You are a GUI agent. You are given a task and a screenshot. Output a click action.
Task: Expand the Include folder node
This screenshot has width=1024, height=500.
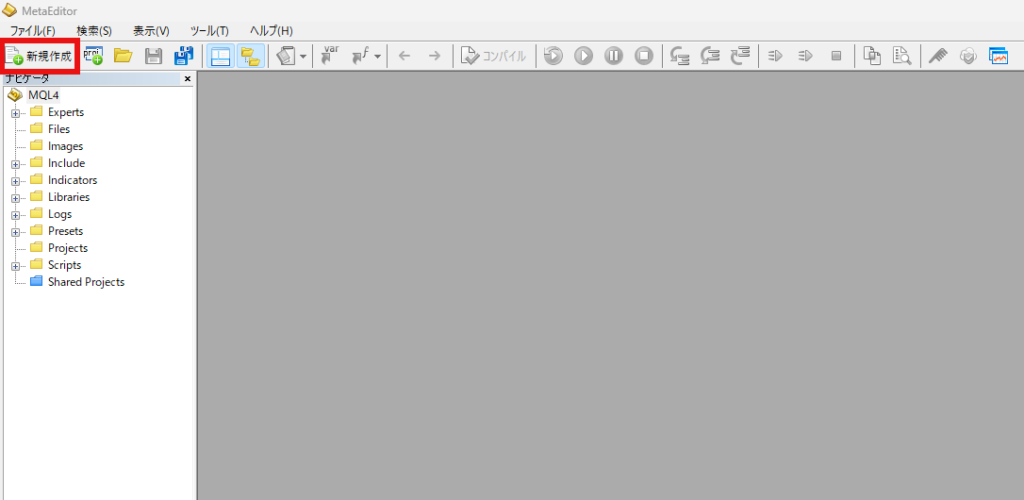pyautogui.click(x=15, y=164)
